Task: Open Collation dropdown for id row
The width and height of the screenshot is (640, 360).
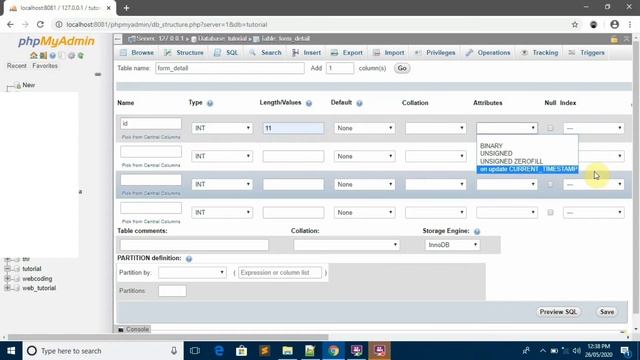Action: point(436,128)
